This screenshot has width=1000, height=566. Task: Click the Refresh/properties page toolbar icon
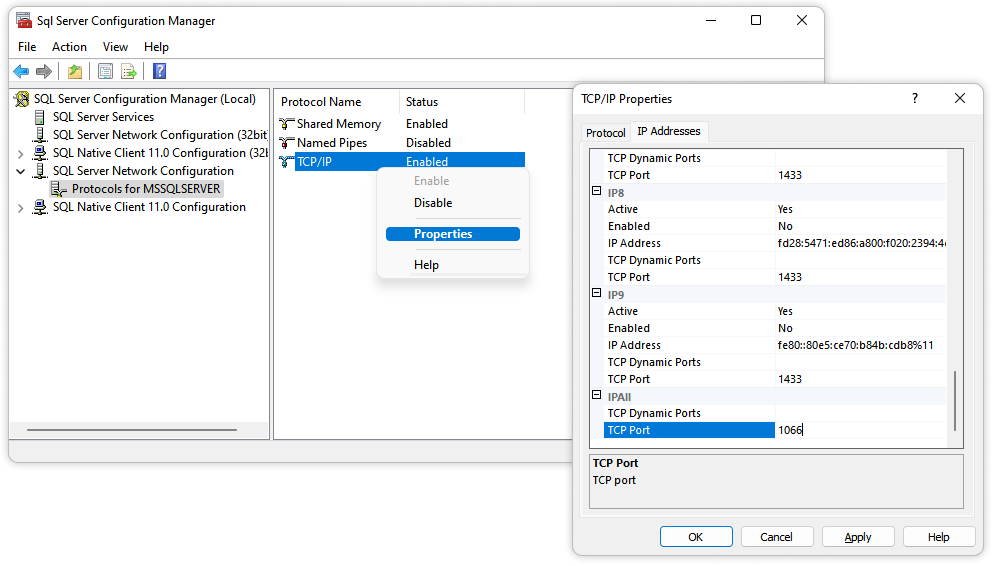105,71
